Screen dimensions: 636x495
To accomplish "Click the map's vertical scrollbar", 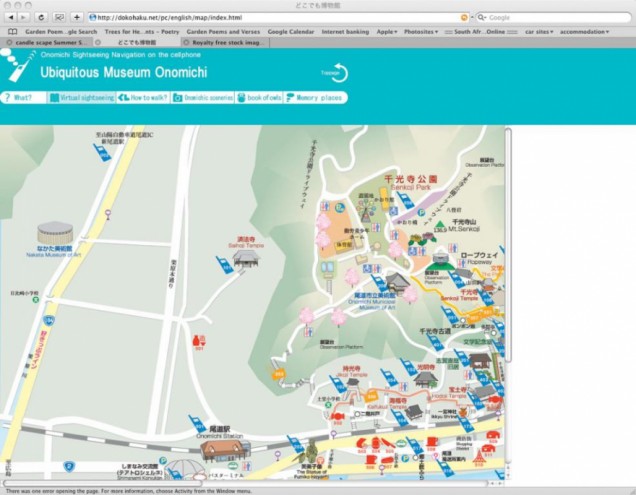I will coord(509,250).
